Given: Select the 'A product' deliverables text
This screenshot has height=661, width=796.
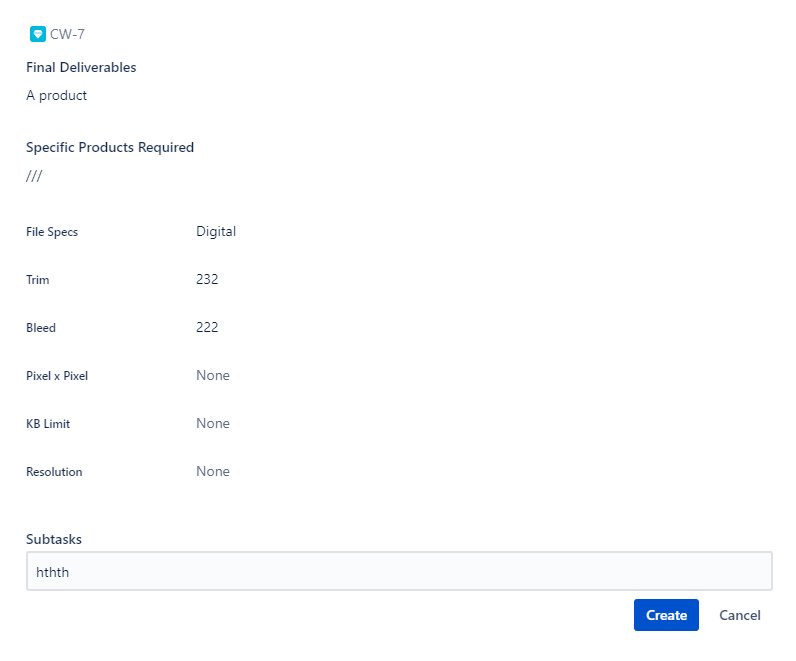Looking at the screenshot, I should point(56,95).
